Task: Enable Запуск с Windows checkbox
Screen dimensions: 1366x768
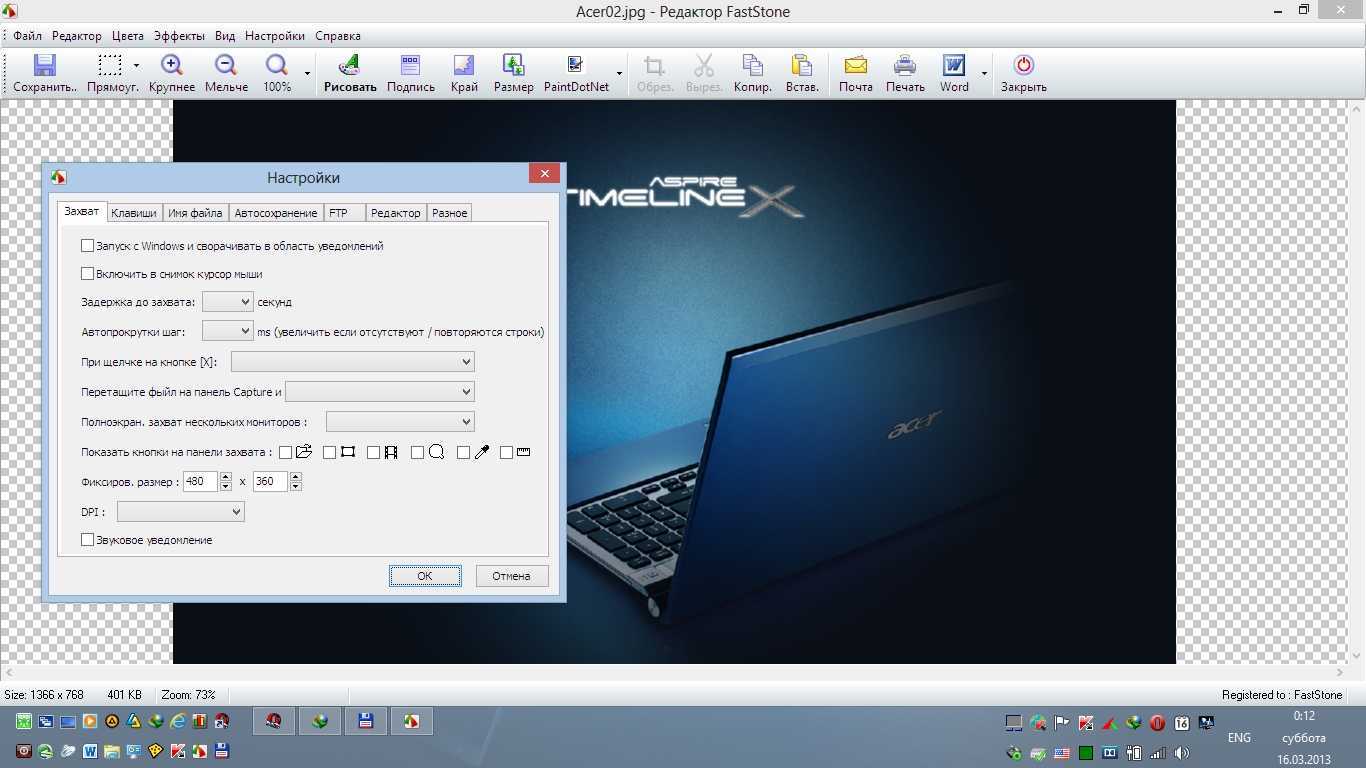Action: [x=87, y=245]
